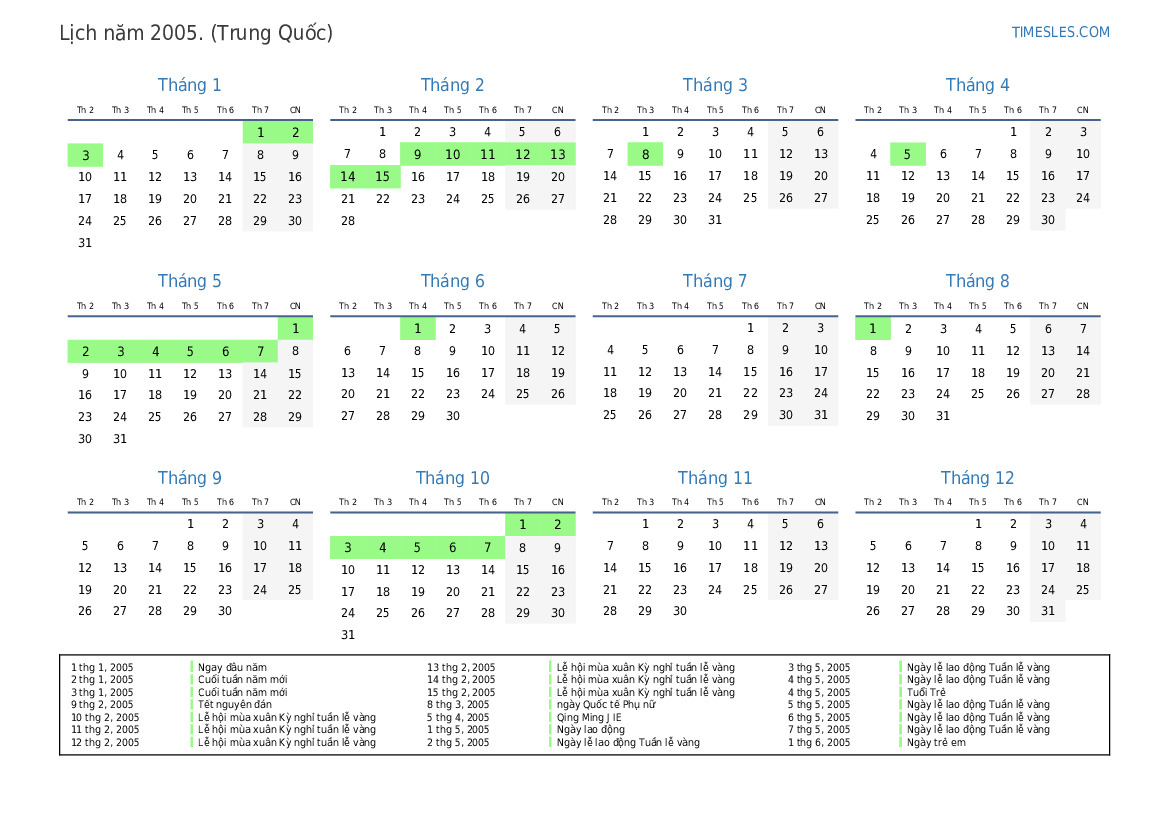Image resolution: width=1169 pixels, height=827 pixels.
Task: Click the Tháng 12 month title
Action: click(x=977, y=478)
